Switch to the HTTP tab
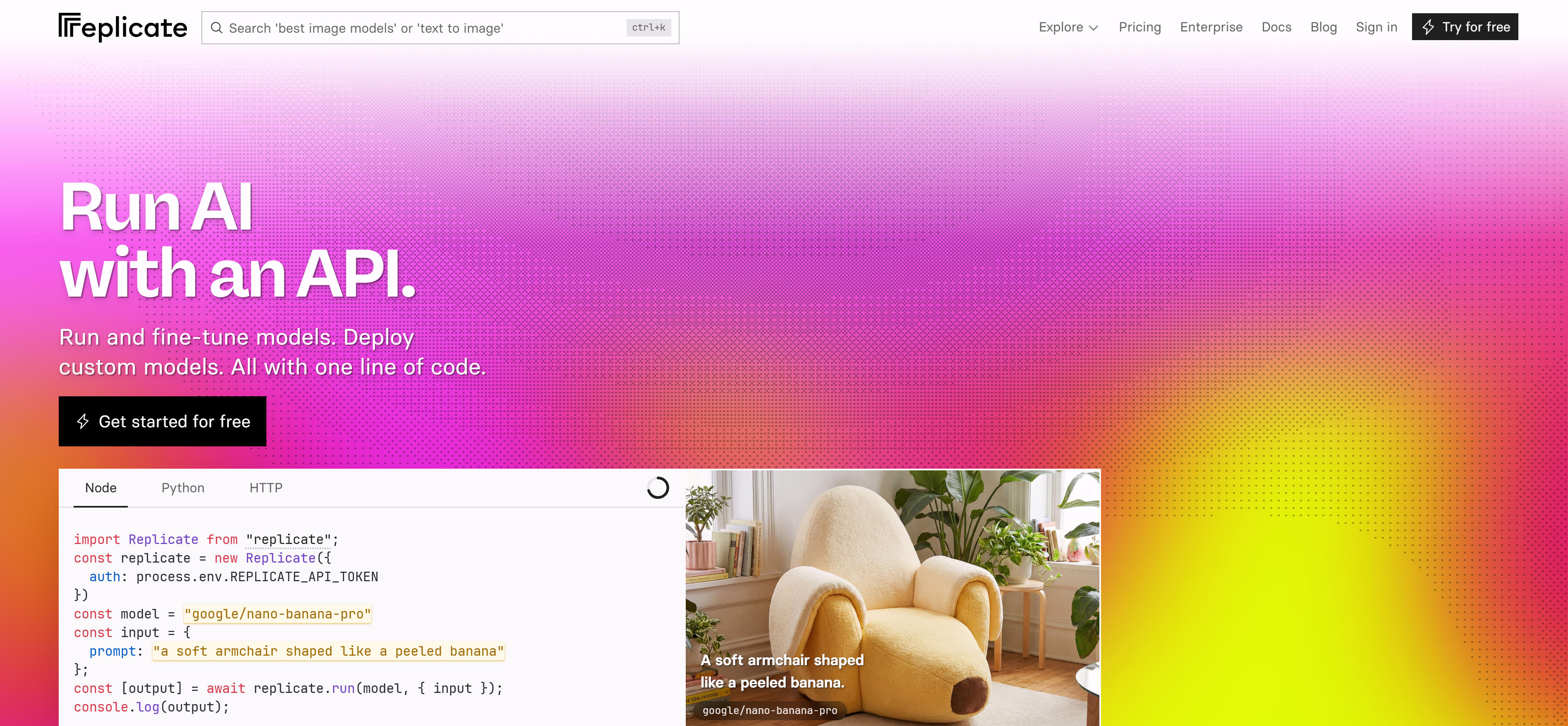 pos(266,487)
